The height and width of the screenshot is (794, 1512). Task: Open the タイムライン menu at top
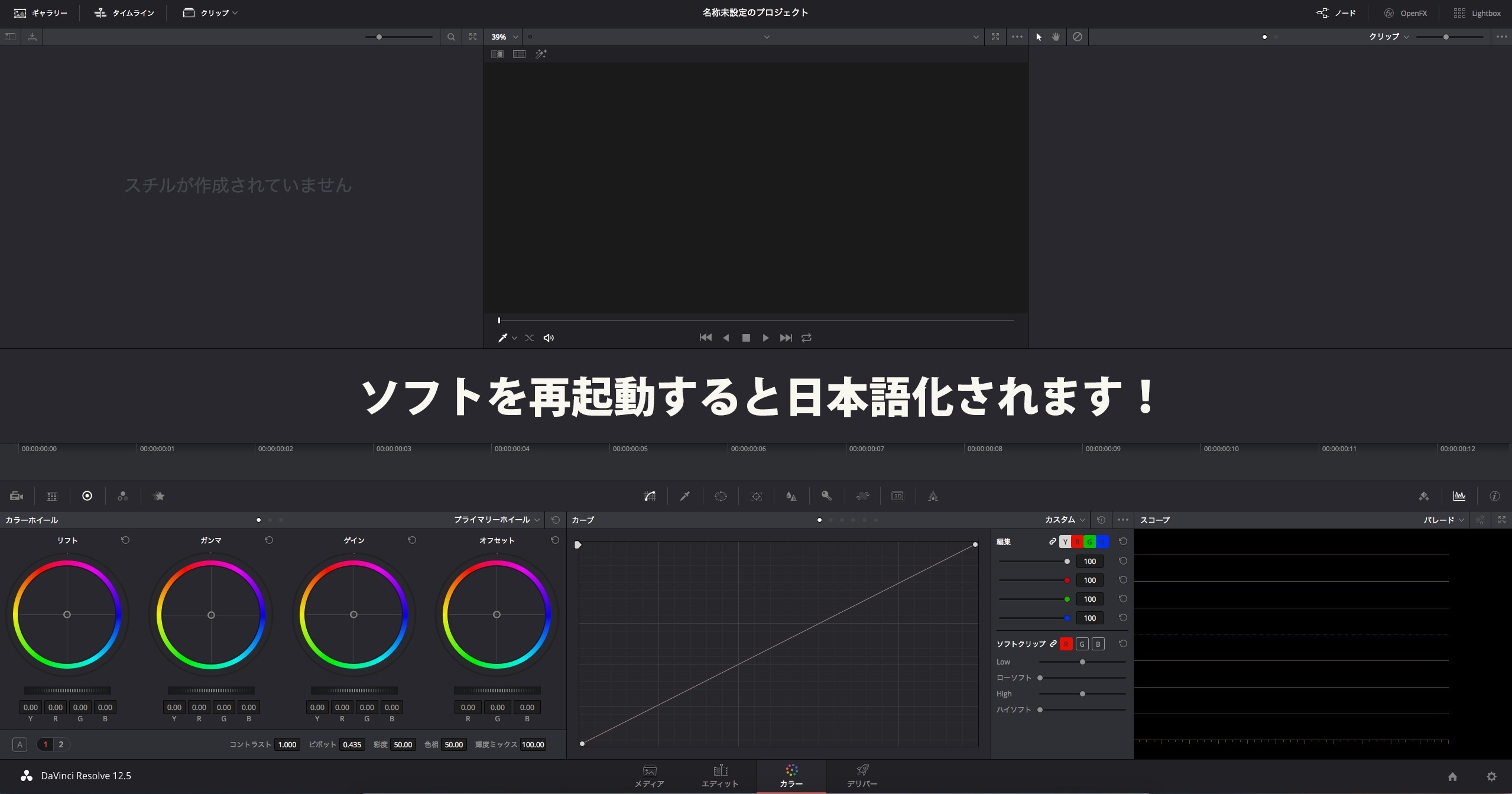pos(124,12)
